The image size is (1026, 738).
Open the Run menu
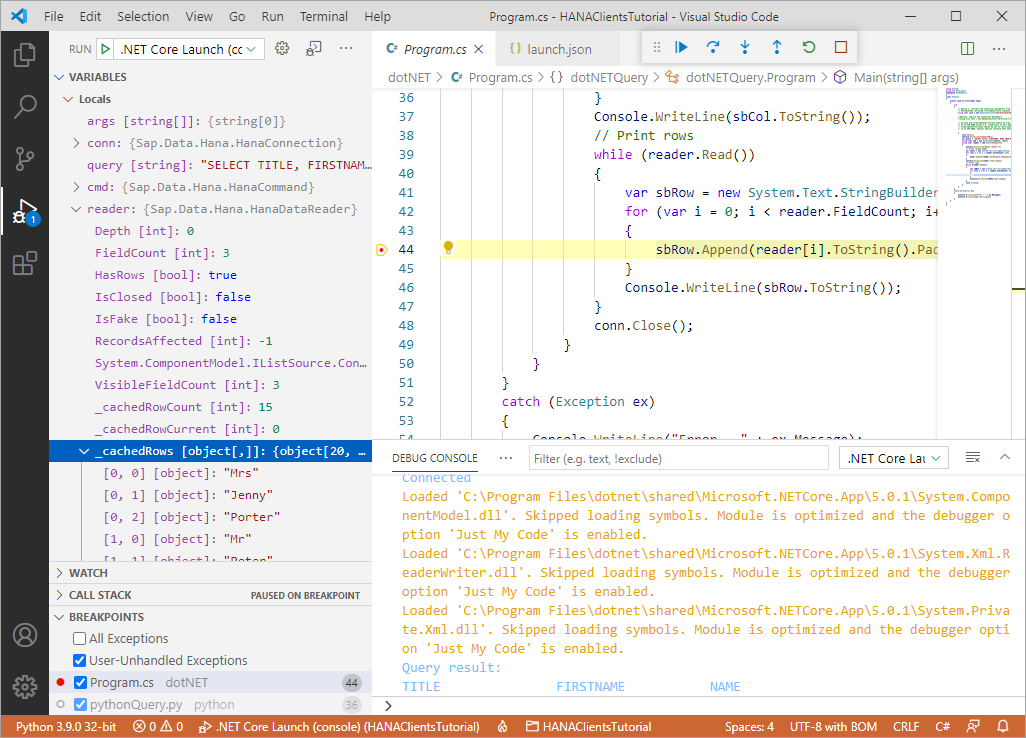pyautogui.click(x=272, y=16)
